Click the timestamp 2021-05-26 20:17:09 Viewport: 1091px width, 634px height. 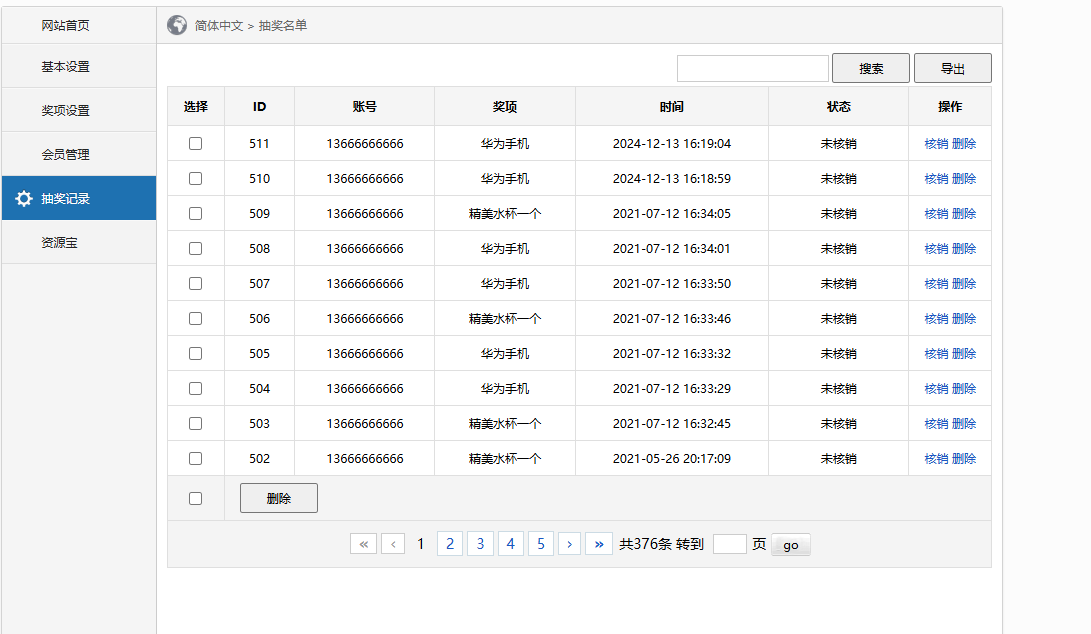point(672,459)
